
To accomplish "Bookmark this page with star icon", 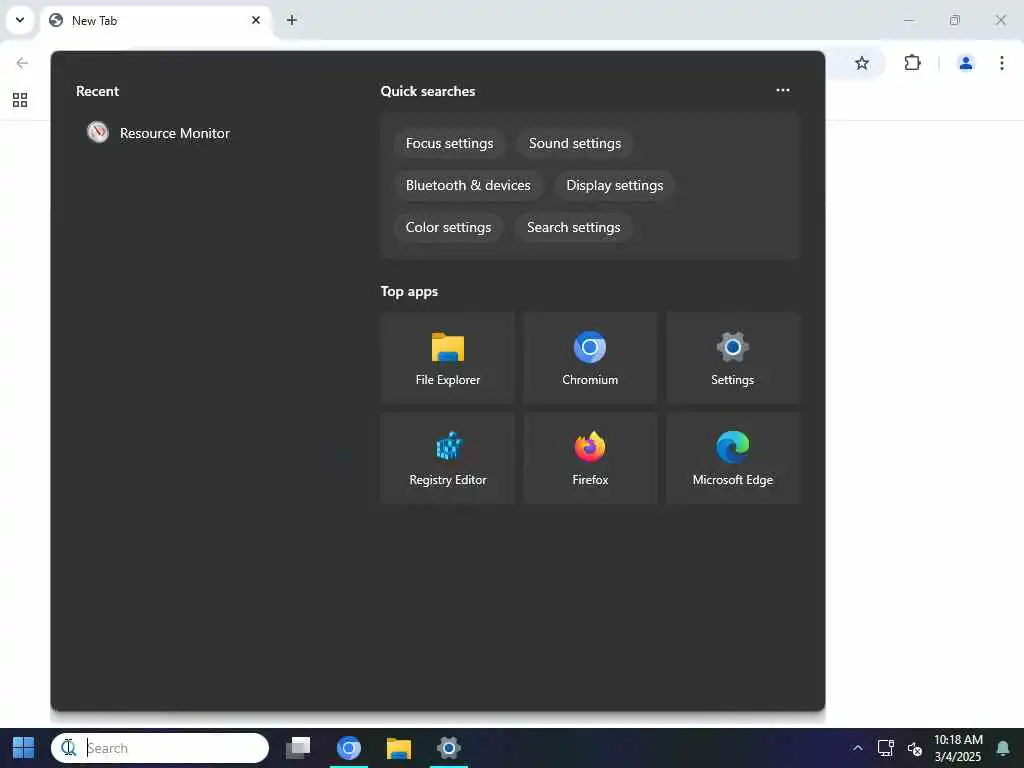I will 862,63.
